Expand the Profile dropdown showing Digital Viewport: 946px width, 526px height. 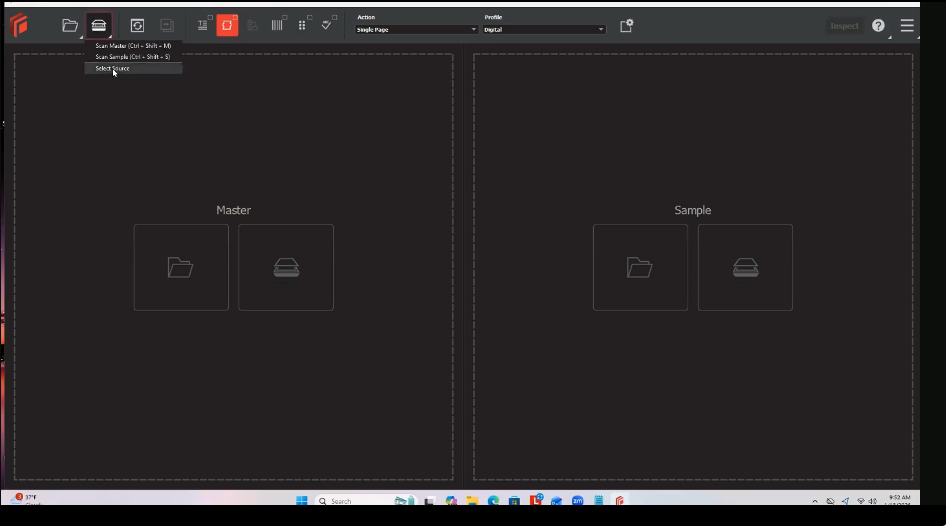(x=544, y=30)
